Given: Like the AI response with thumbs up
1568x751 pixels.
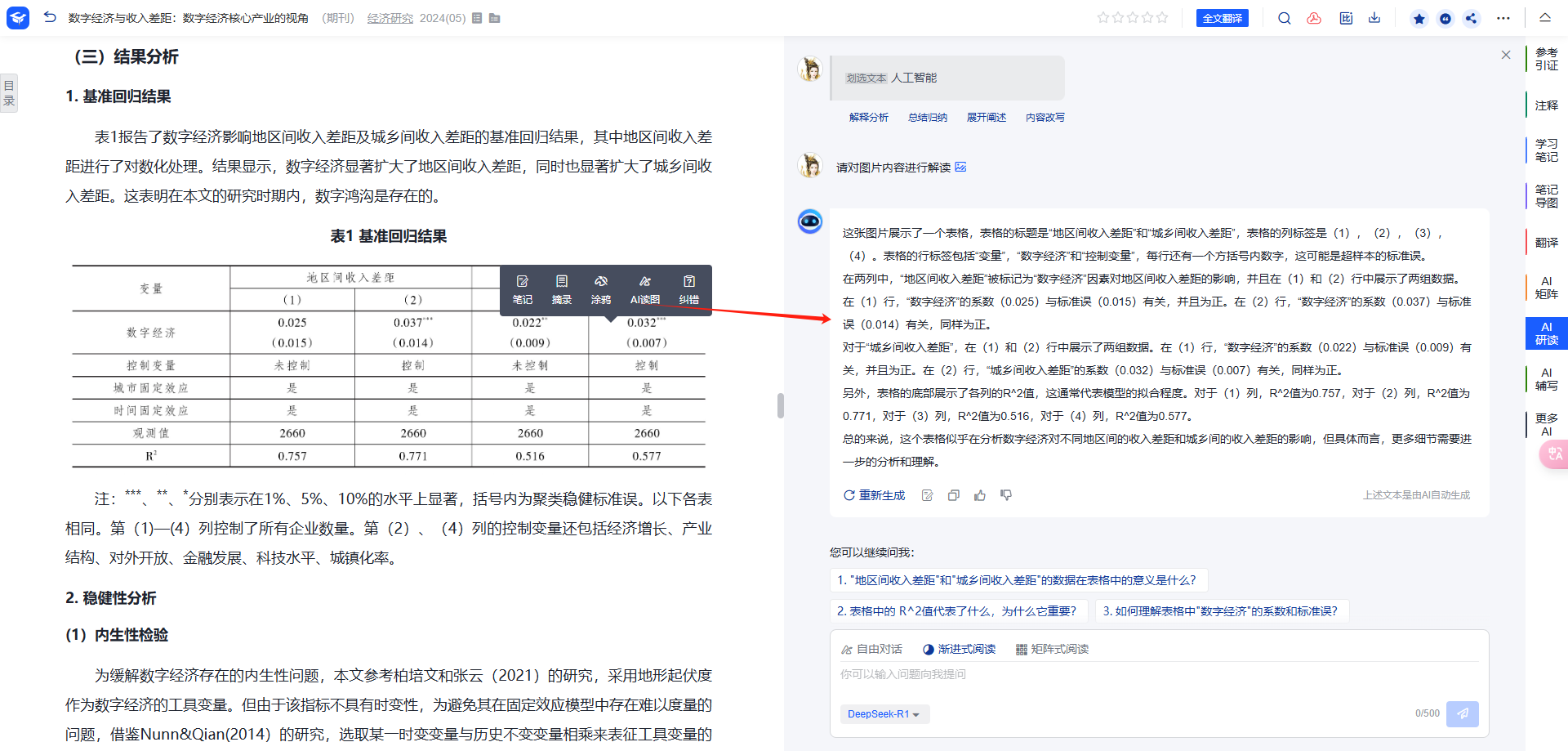Looking at the screenshot, I should coord(980,495).
